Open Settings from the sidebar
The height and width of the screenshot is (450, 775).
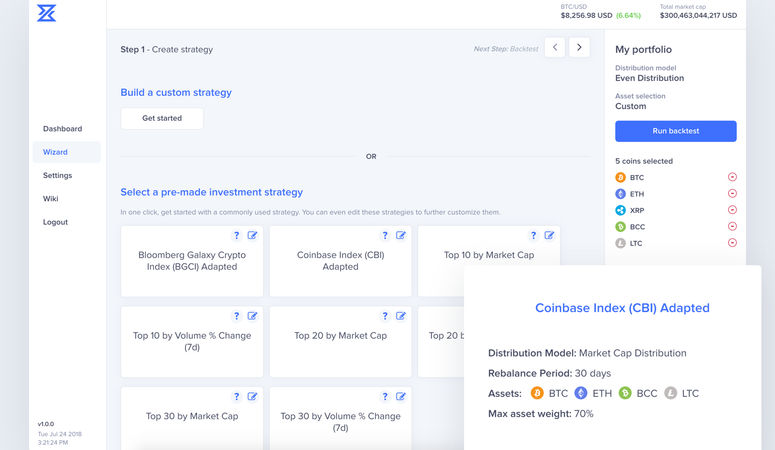click(x=58, y=175)
